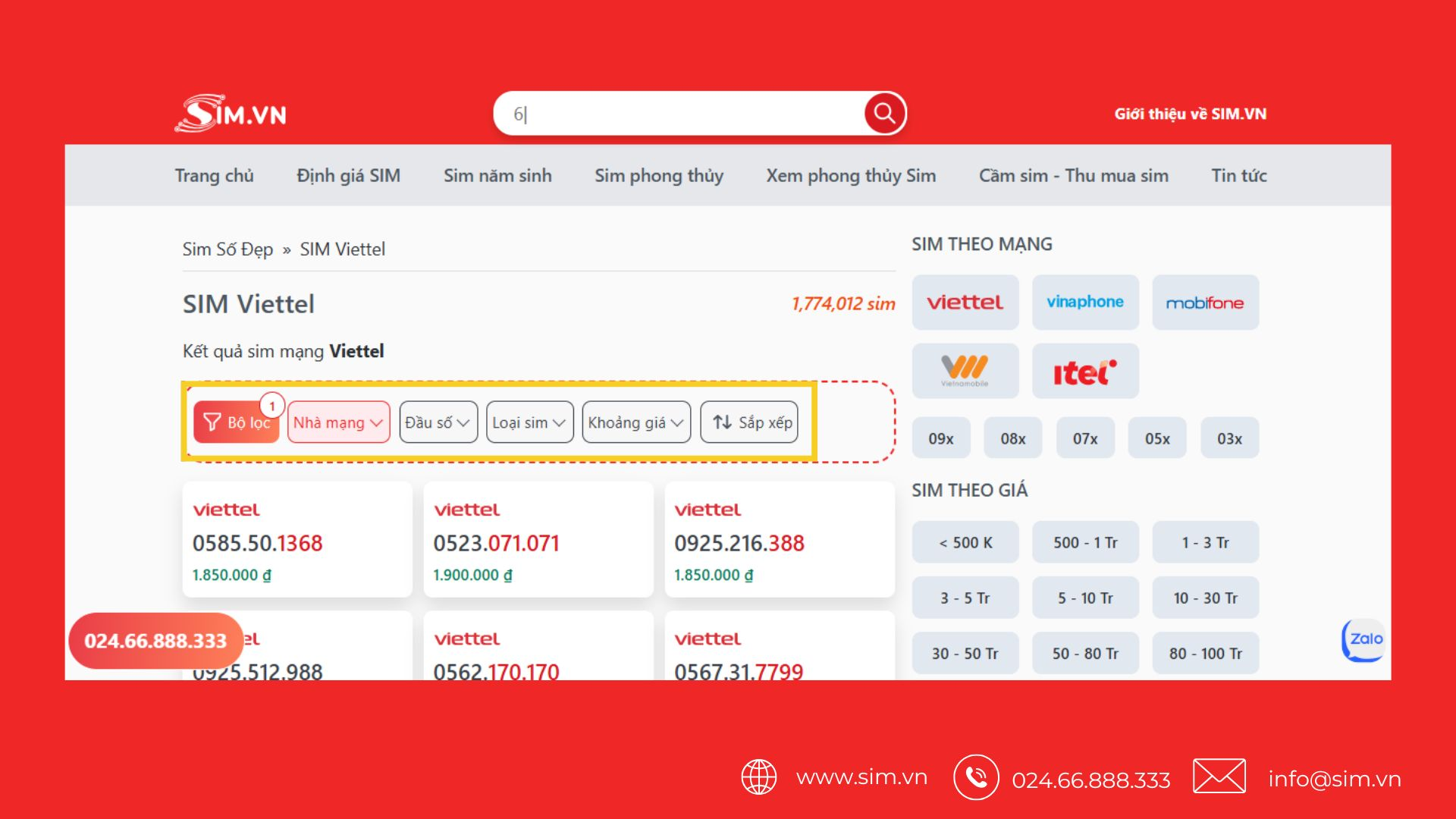
Task: Open the Bộ lọc filter button
Action: pyautogui.click(x=237, y=422)
